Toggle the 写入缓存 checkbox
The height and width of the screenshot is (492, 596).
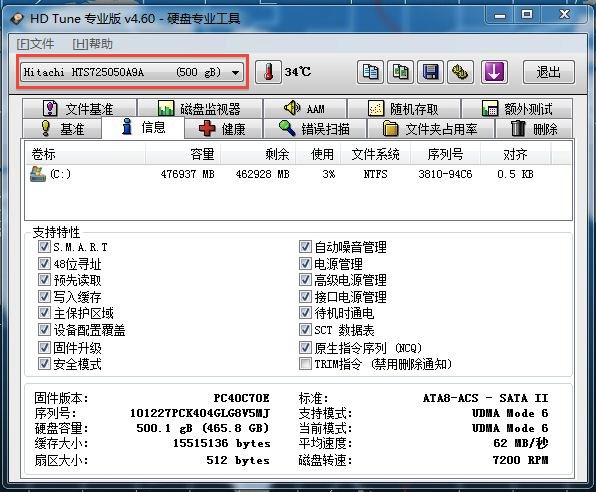(x=44, y=297)
